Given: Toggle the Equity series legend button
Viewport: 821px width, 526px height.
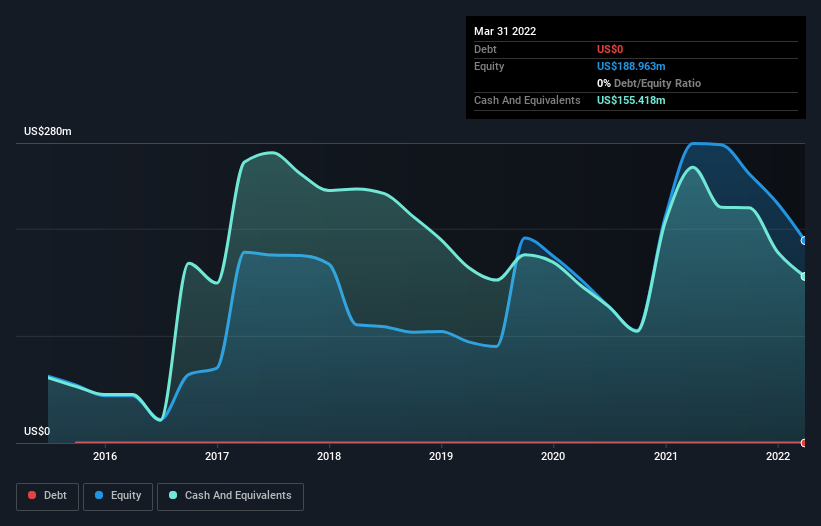Looking at the screenshot, I should tap(118, 496).
